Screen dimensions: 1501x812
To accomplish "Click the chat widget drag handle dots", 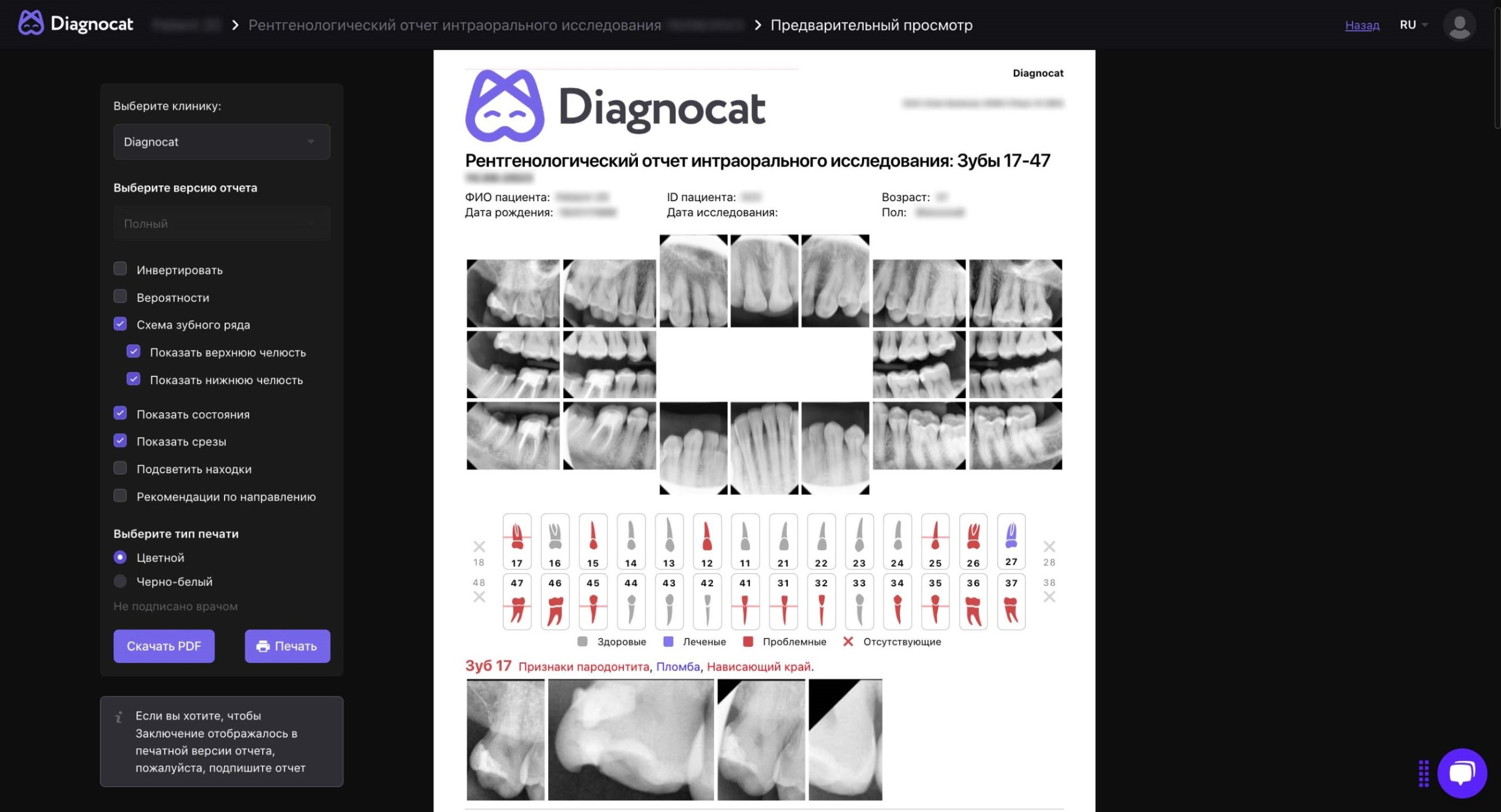I will [x=1424, y=773].
